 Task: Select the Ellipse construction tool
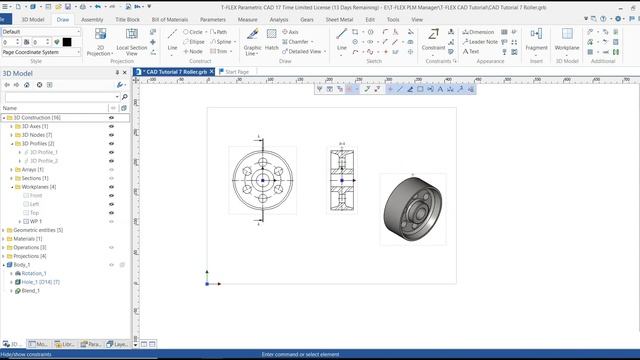pos(193,42)
